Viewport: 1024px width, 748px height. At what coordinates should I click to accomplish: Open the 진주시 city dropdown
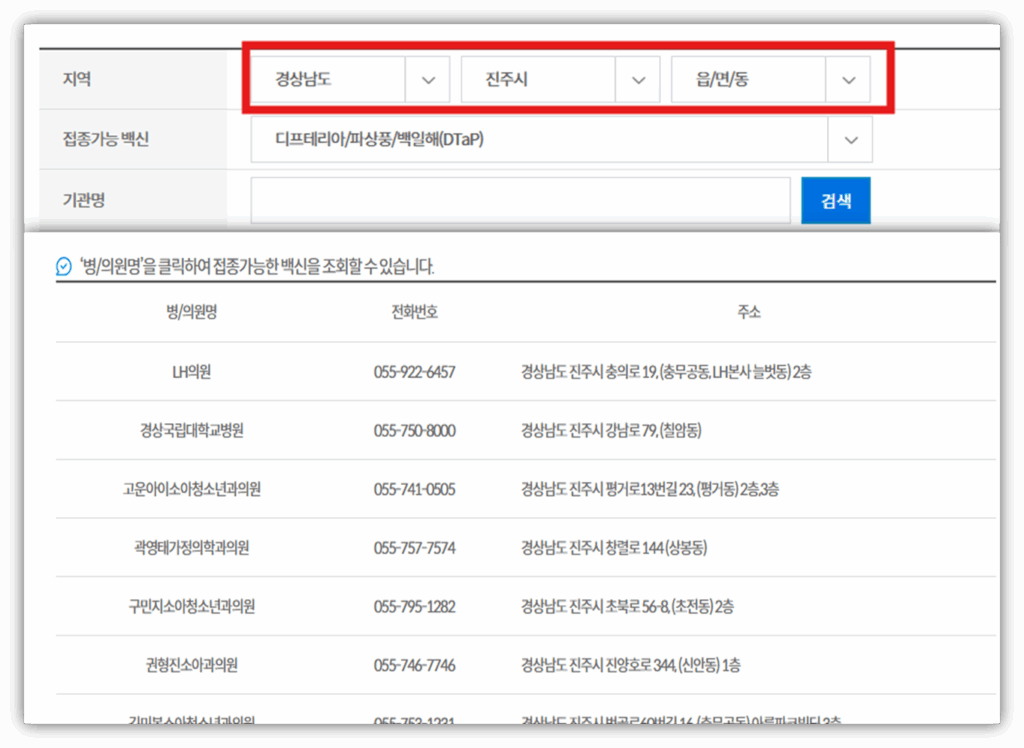click(560, 80)
